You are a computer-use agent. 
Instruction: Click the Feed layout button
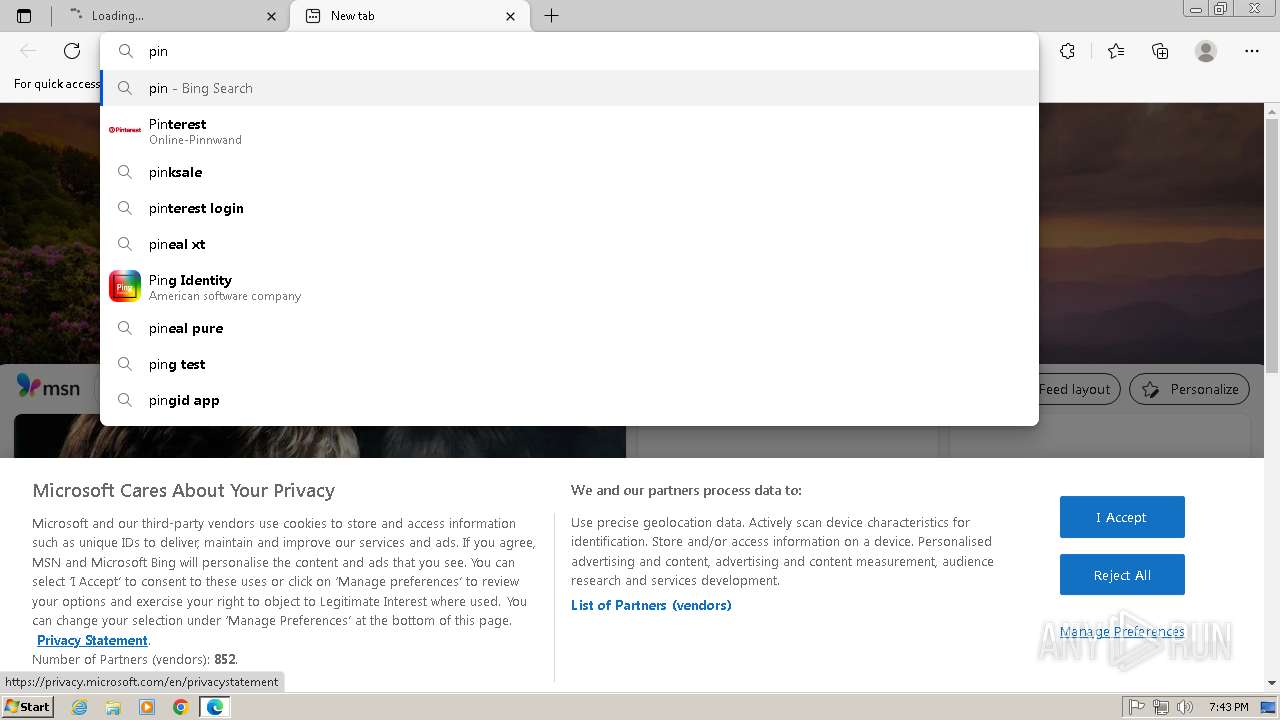[x=1078, y=389]
